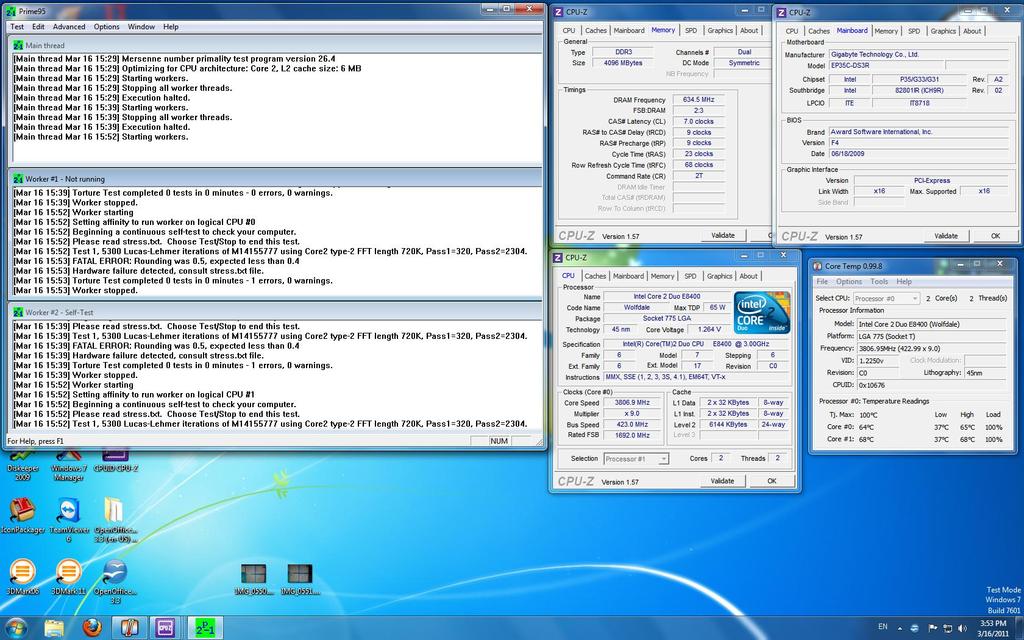Switch to Core Temp via its taskbar thermometer icon
This screenshot has width=1024, height=640.
tap(129, 628)
